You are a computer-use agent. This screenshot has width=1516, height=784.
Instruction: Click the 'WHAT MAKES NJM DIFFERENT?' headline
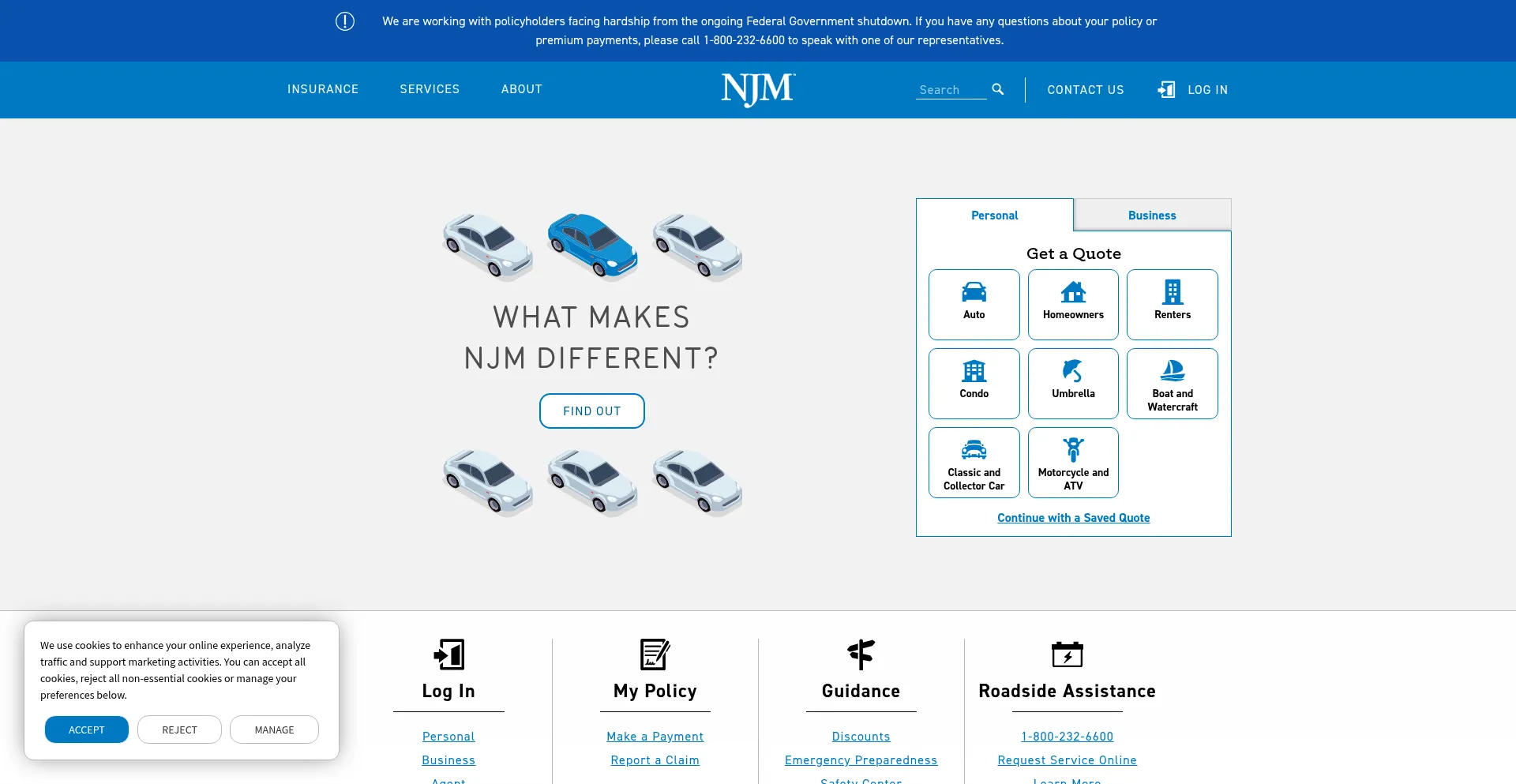(592, 338)
